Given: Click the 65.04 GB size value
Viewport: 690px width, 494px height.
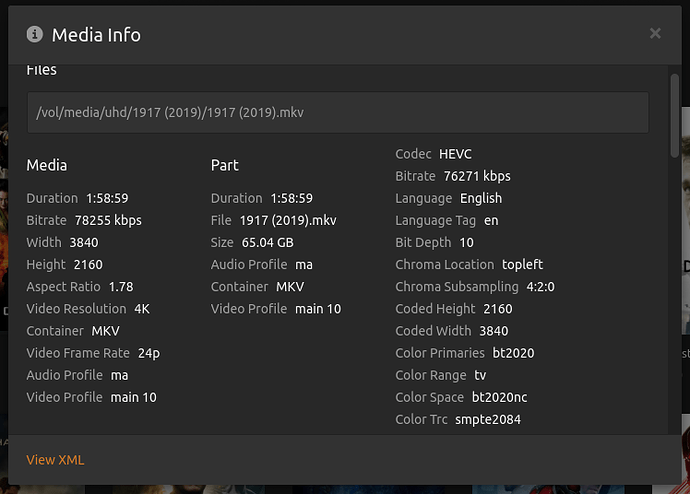Looking at the screenshot, I should pyautogui.click(x=268, y=242).
